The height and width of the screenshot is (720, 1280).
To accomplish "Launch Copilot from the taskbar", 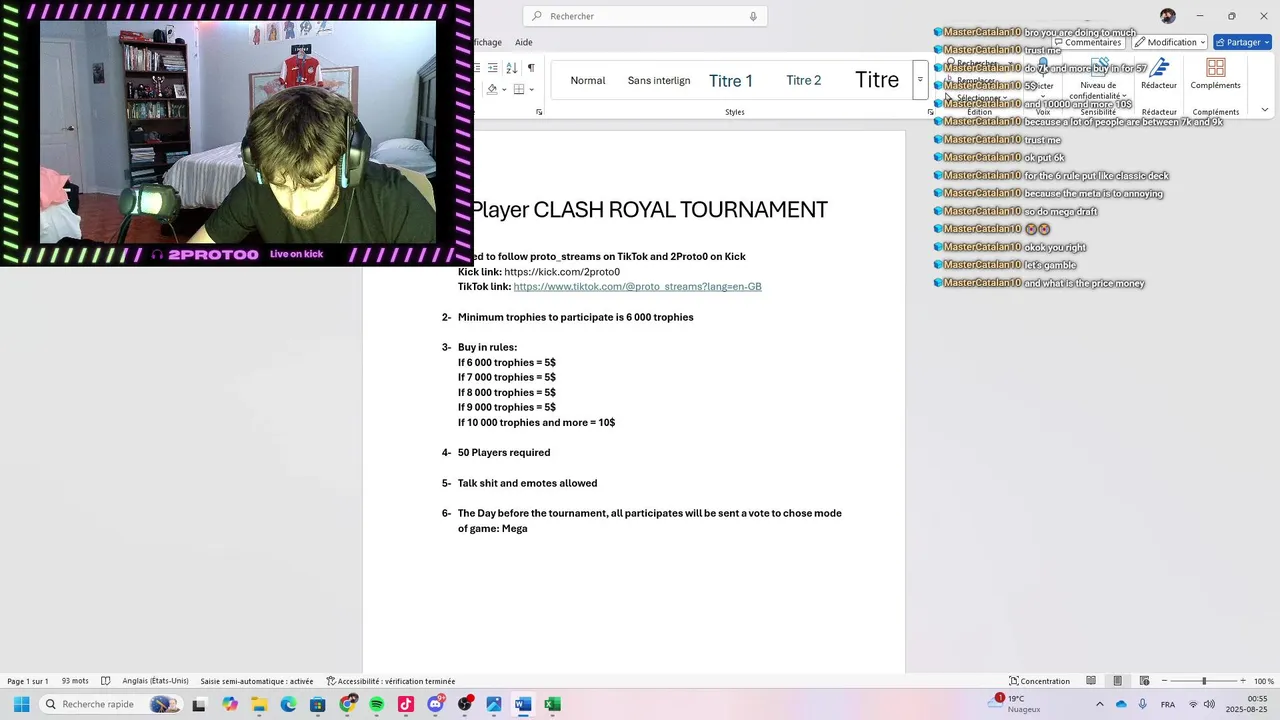I will [x=230, y=704].
